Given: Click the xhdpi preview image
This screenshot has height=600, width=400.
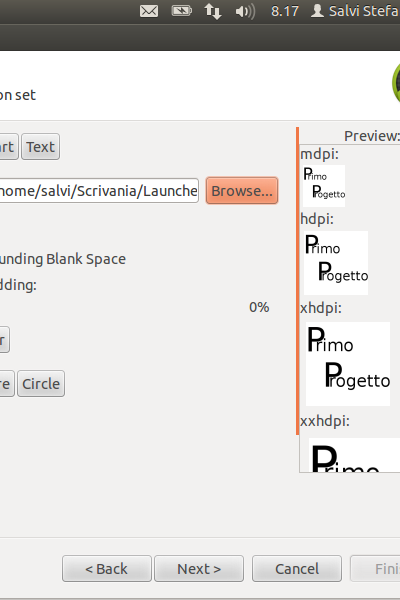Looking at the screenshot, I should tap(348, 364).
